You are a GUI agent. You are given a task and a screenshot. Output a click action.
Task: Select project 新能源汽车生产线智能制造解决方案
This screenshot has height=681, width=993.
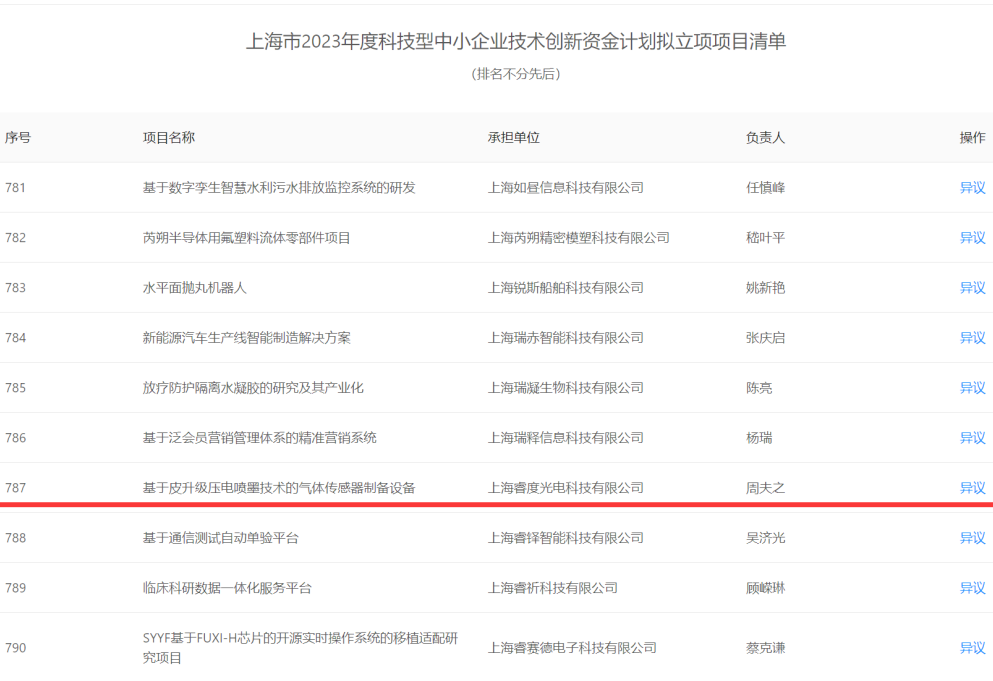coord(246,338)
